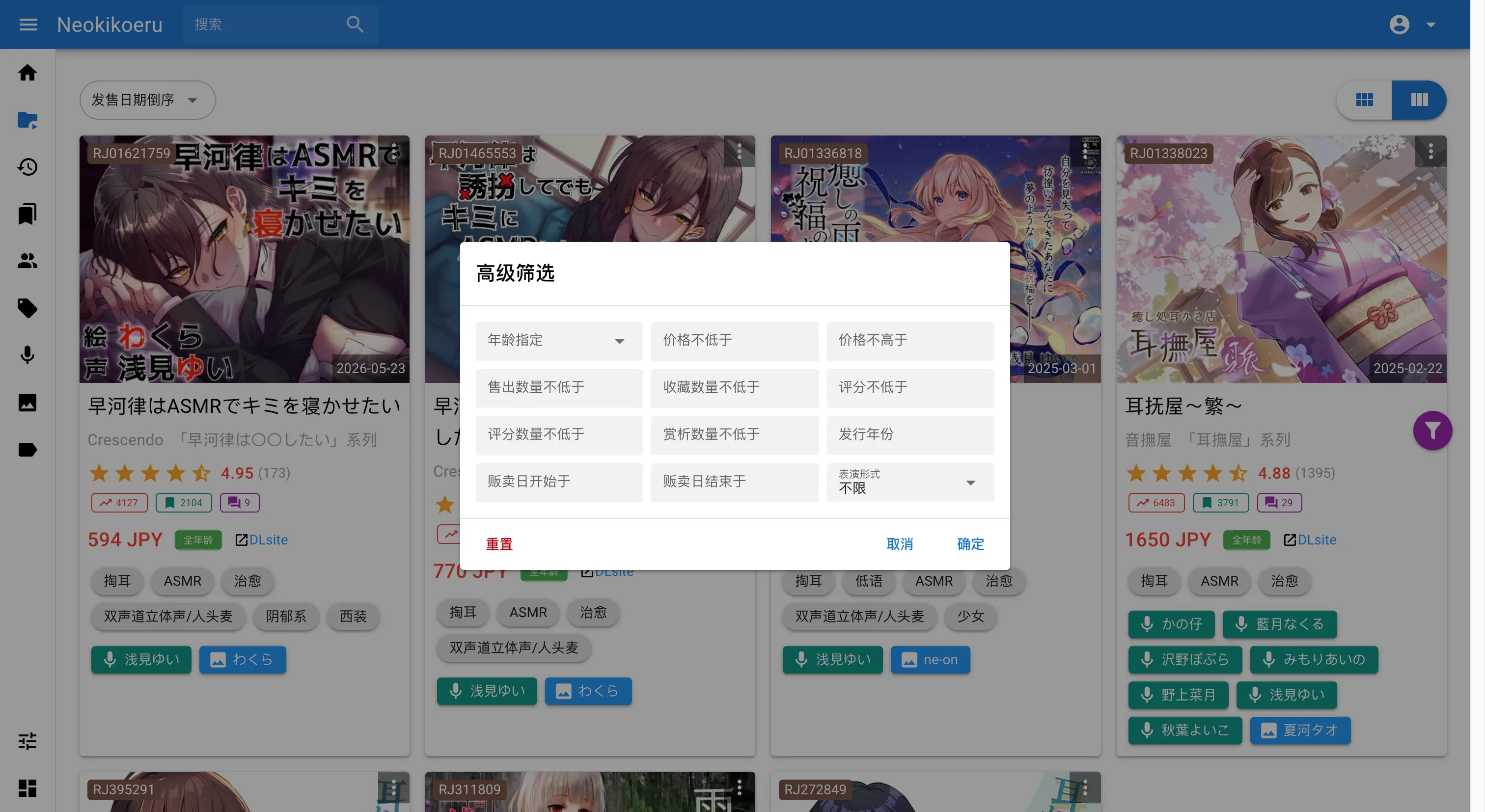Image resolution: width=1485 pixels, height=812 pixels.
Task: Expand the 年龄指定 dropdown
Action: 559,341
